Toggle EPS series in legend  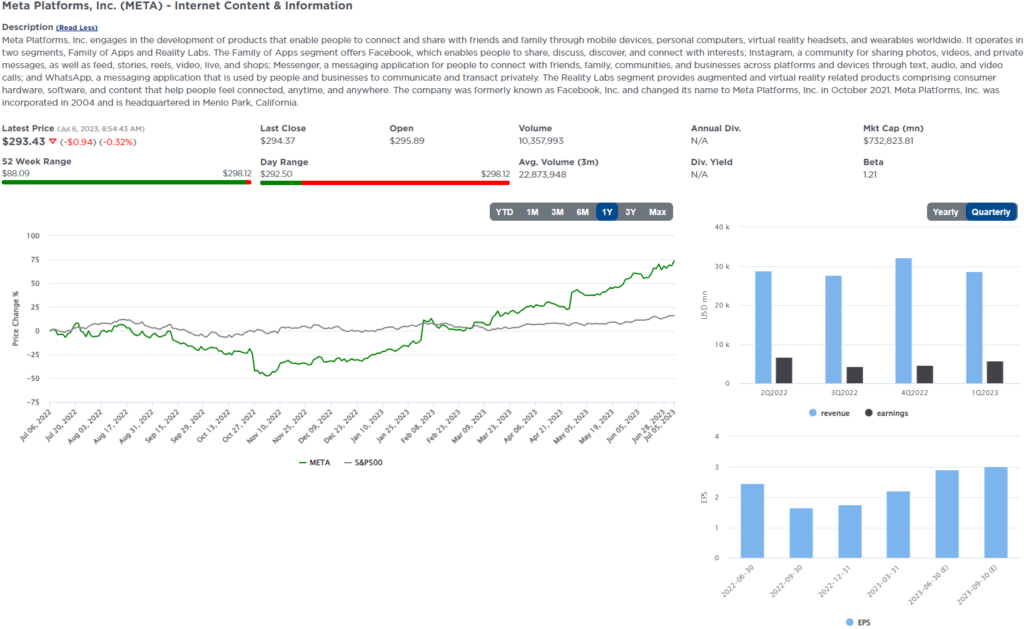(858, 622)
